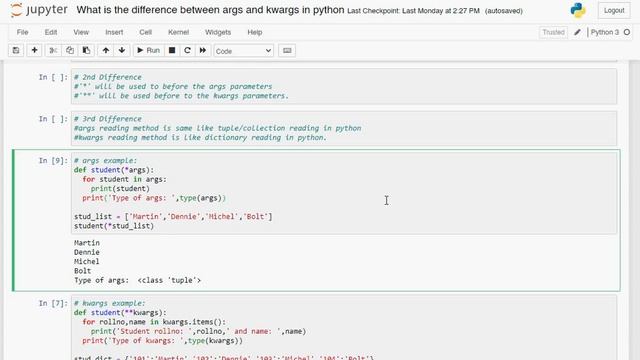Save notebook with the floppy disk icon
This screenshot has height=360, width=640.
(x=16, y=51)
